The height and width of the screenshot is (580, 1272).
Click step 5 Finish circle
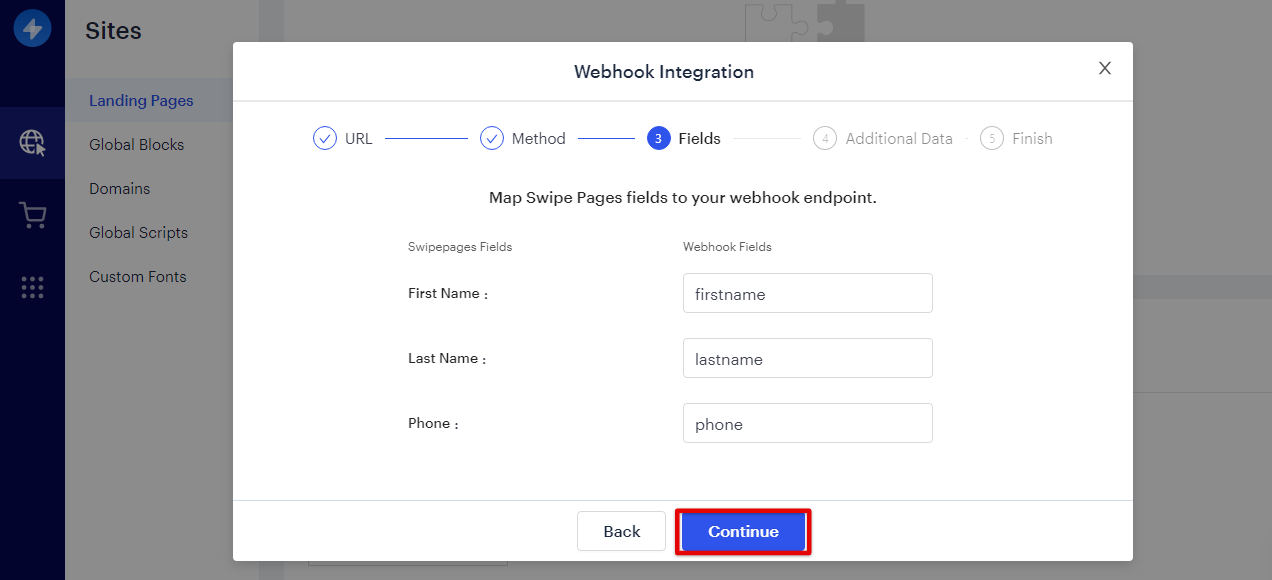point(991,138)
